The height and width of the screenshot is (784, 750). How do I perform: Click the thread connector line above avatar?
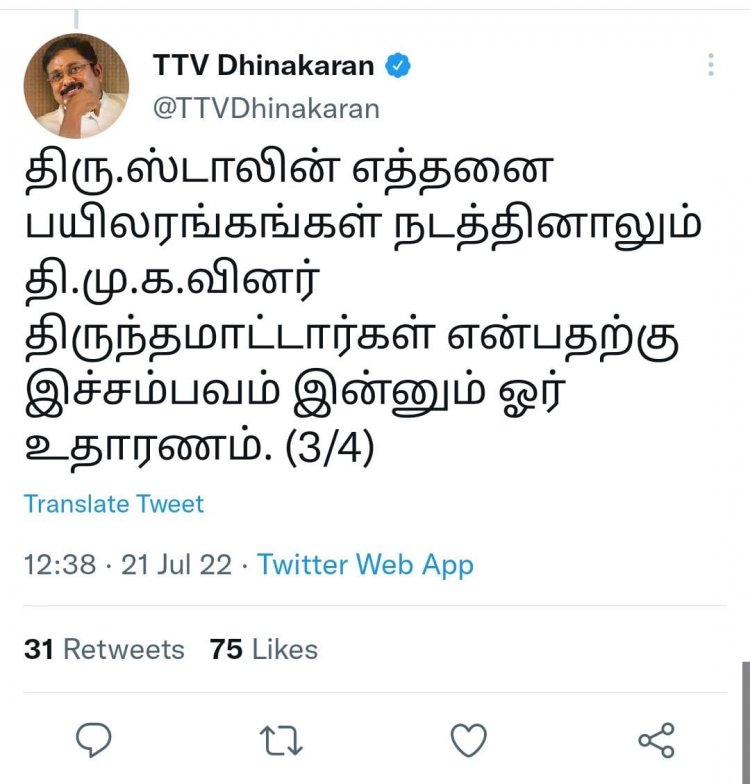click(x=76, y=18)
